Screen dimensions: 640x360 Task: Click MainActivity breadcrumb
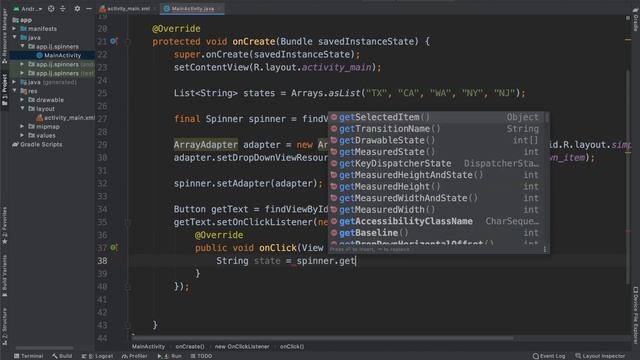148,347
